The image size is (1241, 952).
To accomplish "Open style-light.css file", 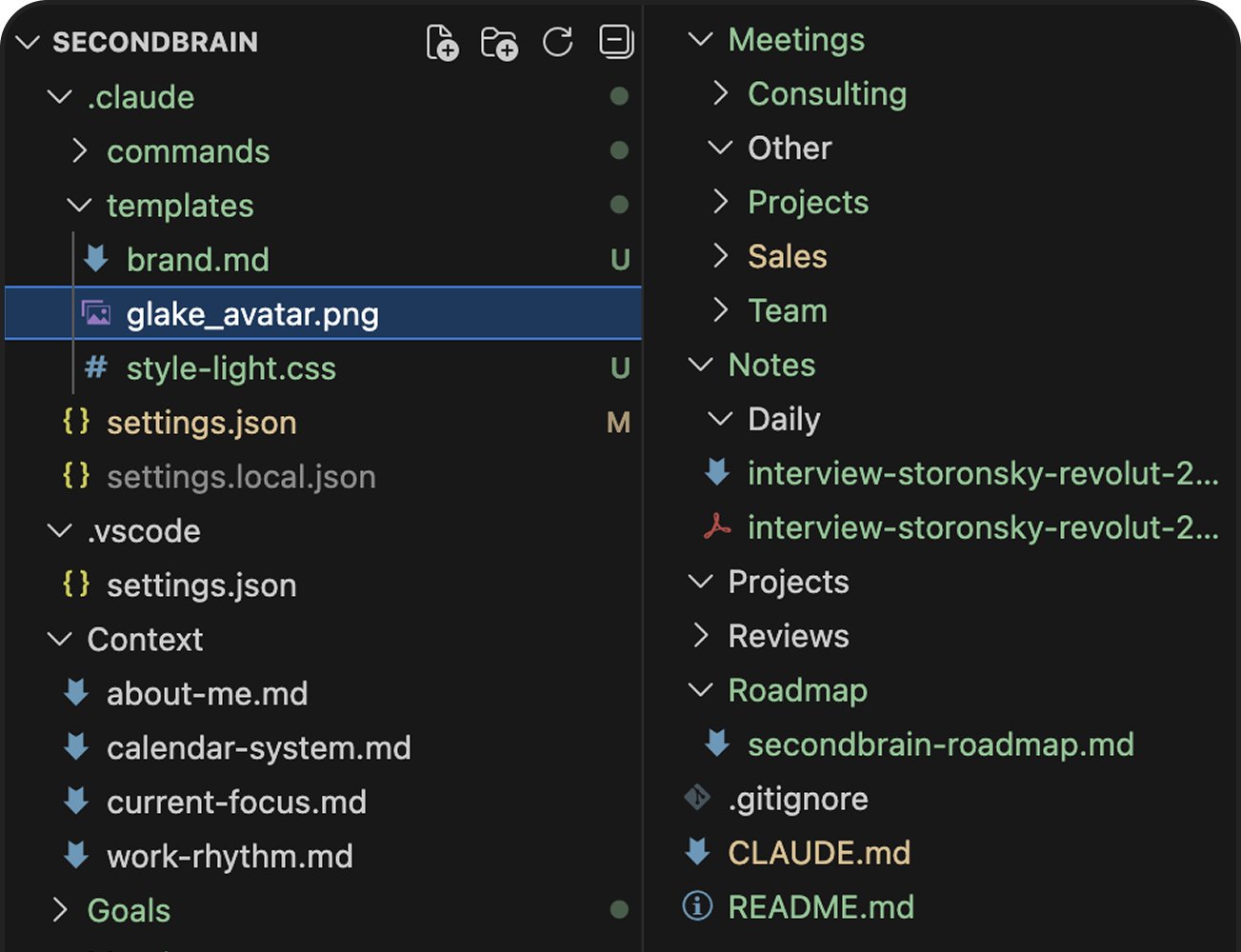I will pos(230,367).
